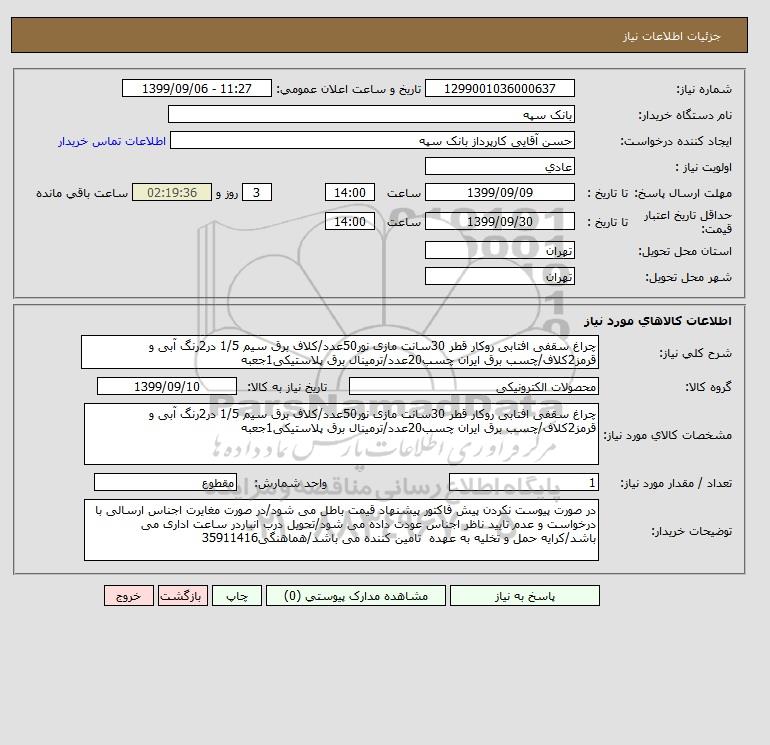Click the price validity date 1399/09/30
This screenshot has width=770, height=745.
coord(499,221)
